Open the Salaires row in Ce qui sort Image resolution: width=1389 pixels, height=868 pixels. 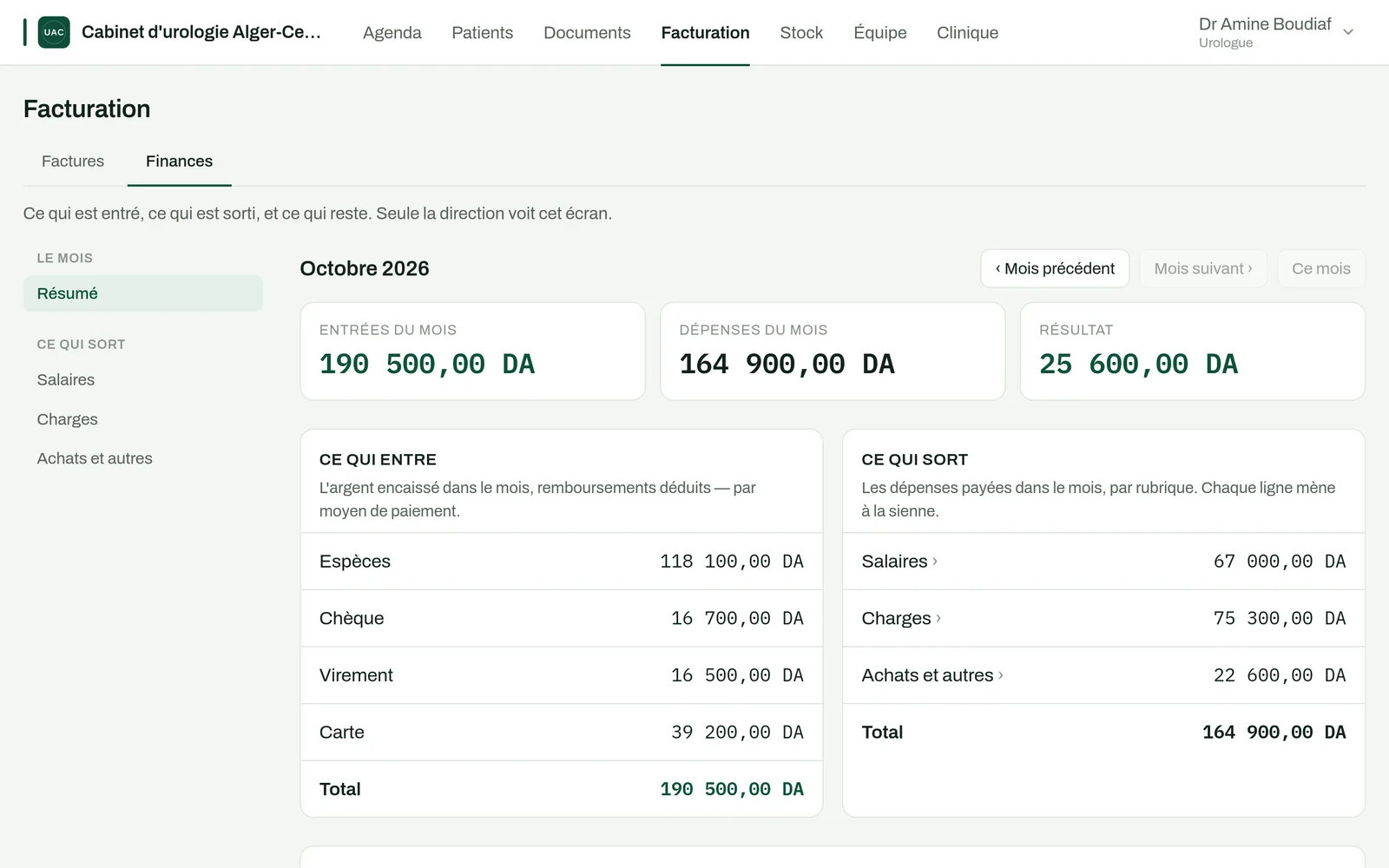(1103, 562)
